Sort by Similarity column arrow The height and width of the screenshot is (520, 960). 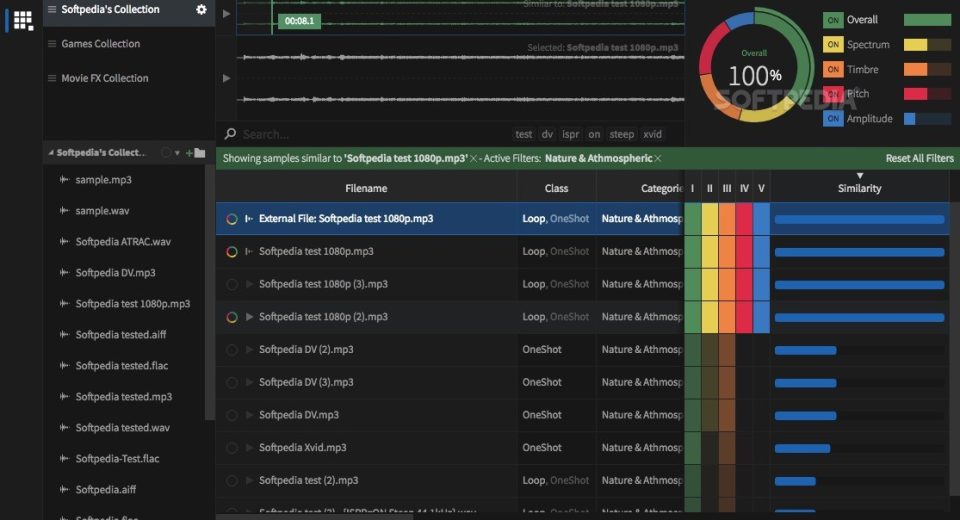860,176
